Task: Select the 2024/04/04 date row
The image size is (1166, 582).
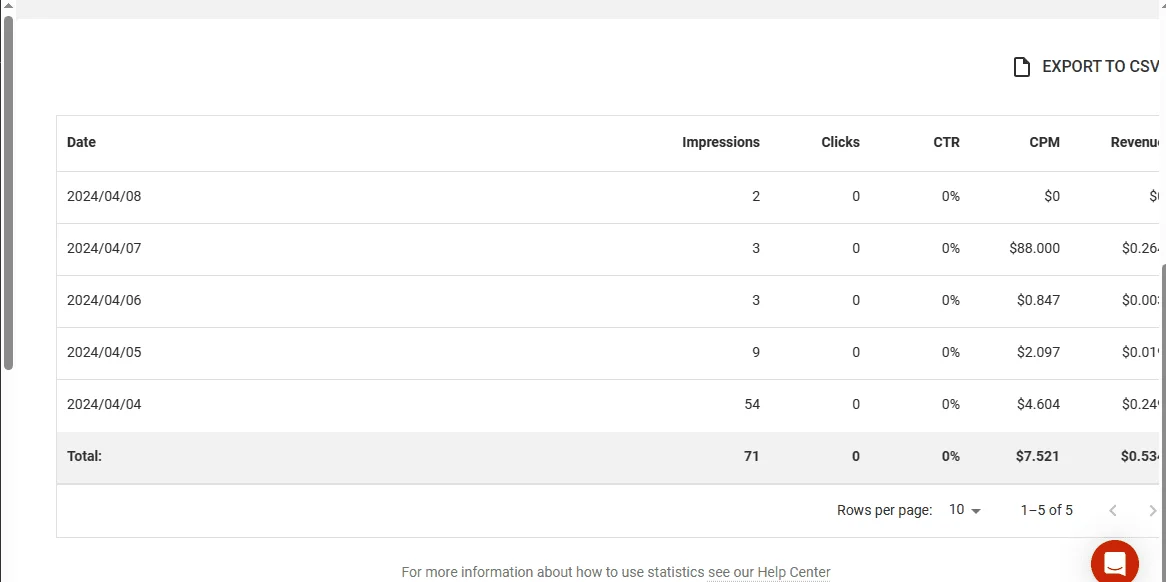Action: point(608,405)
